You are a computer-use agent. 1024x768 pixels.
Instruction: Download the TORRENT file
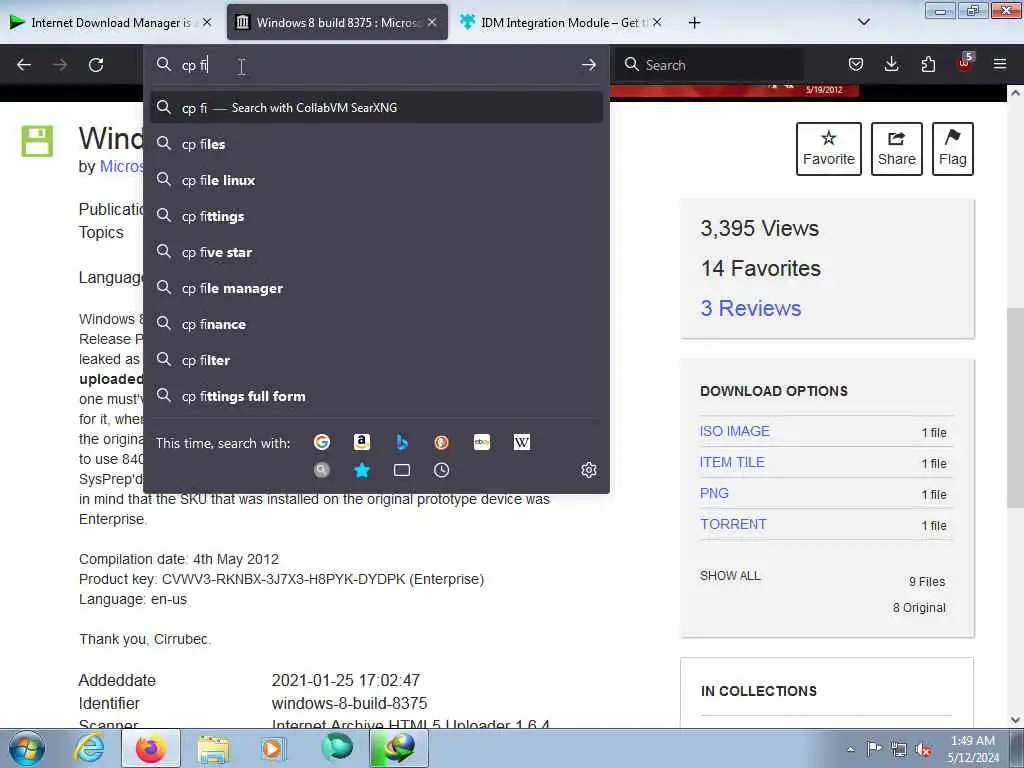tap(733, 524)
